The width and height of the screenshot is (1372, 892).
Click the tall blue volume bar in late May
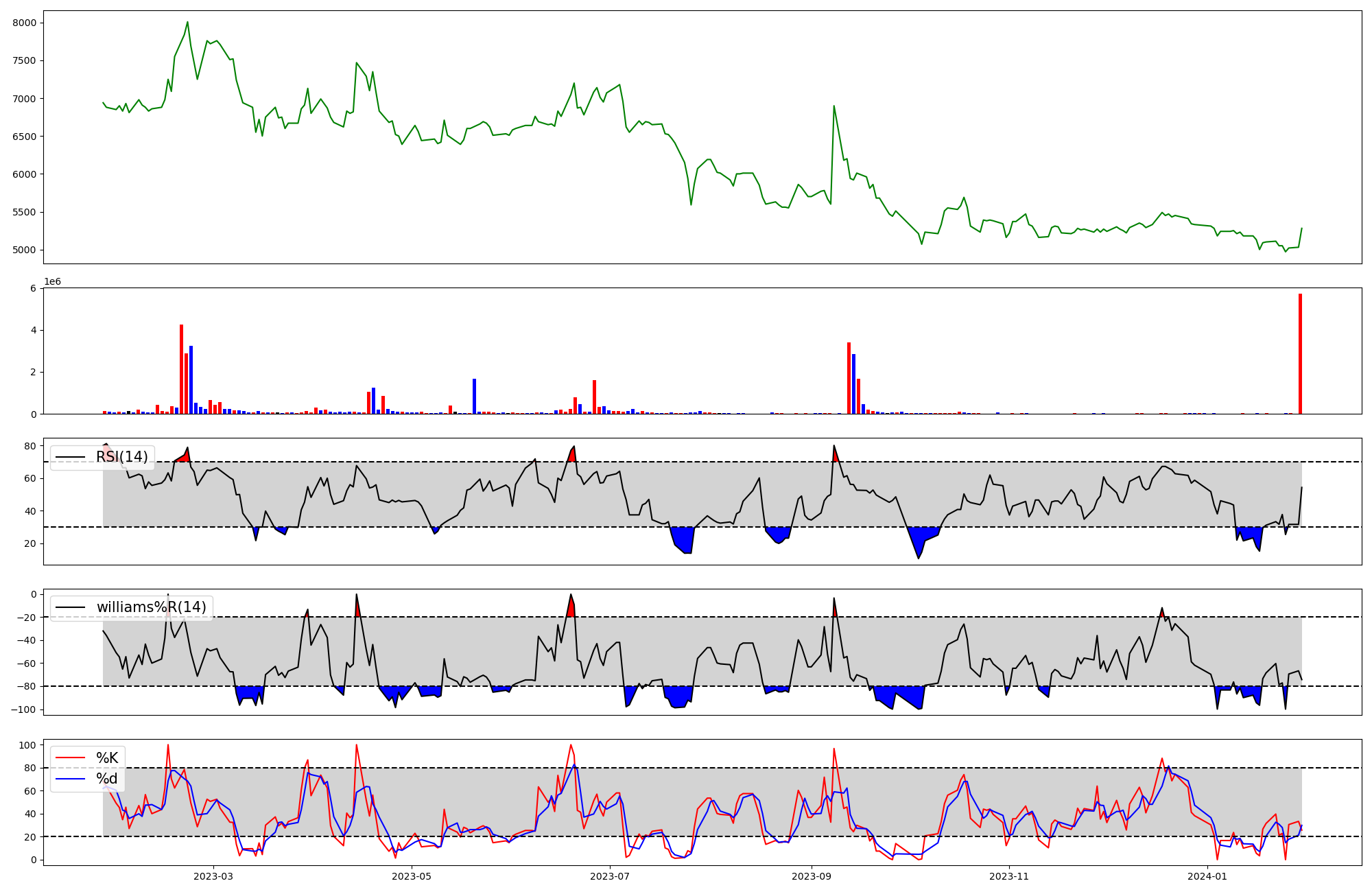click(x=474, y=396)
